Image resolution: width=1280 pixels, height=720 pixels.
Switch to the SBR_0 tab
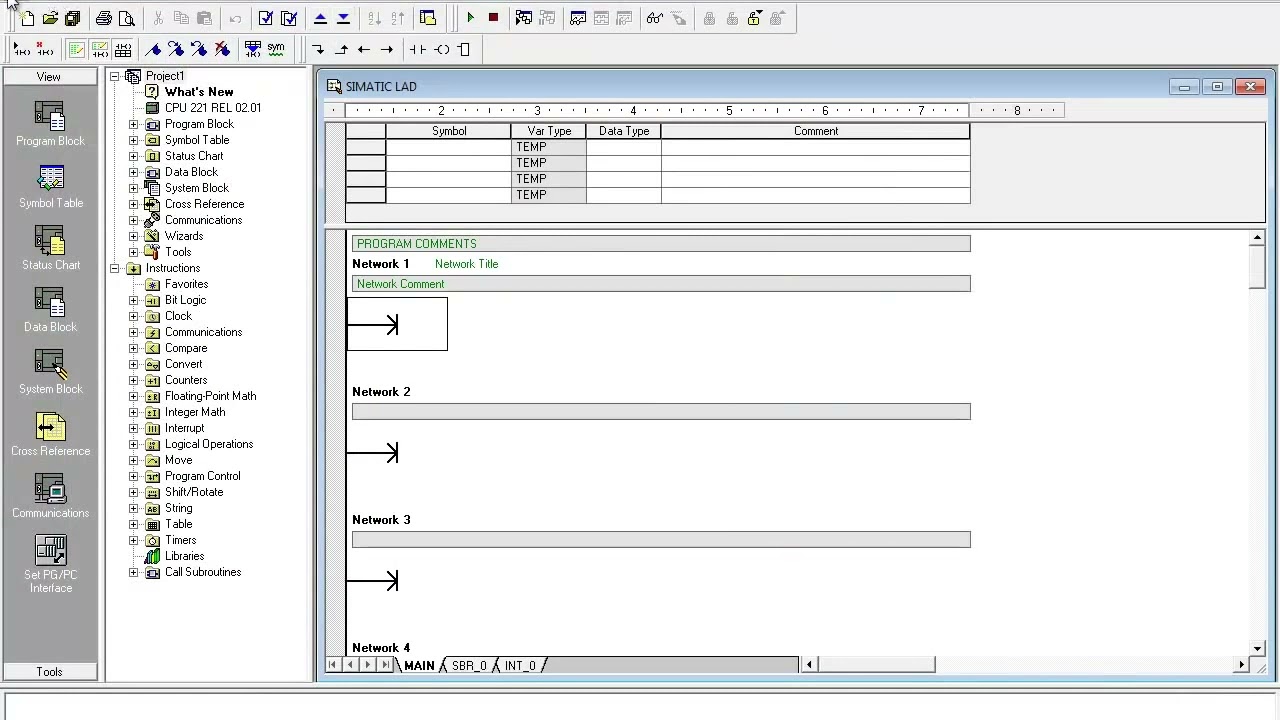(x=469, y=666)
